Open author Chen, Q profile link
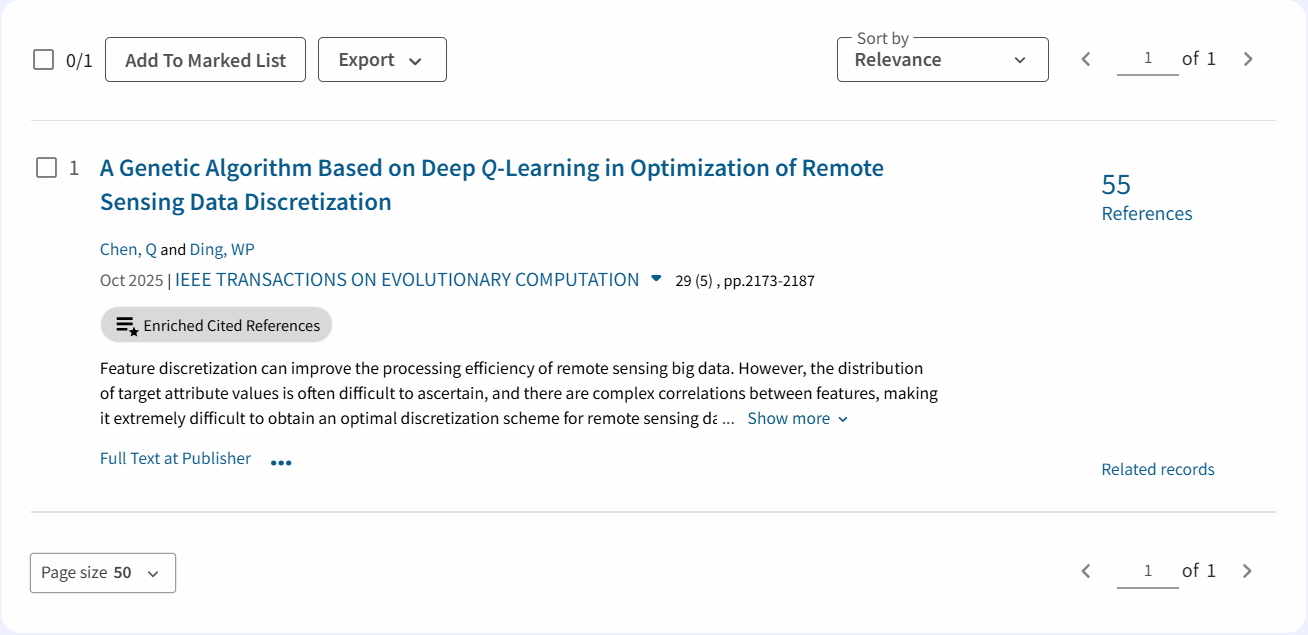Viewport: 1308px width, 635px height. pos(128,250)
